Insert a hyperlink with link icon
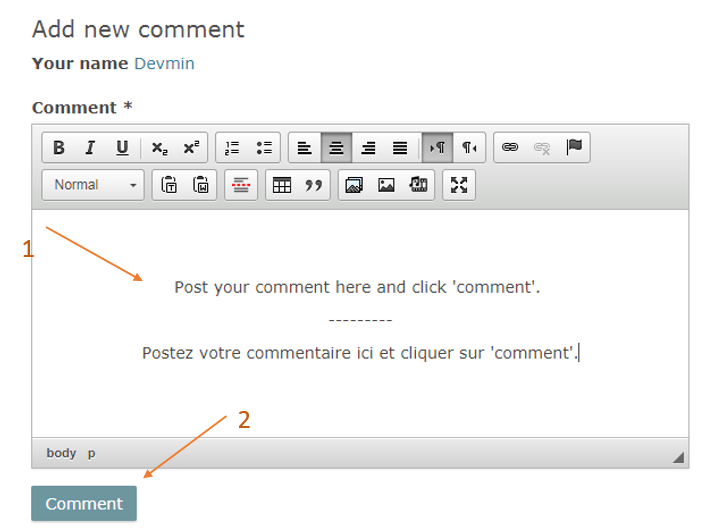The image size is (711, 532). [510, 148]
